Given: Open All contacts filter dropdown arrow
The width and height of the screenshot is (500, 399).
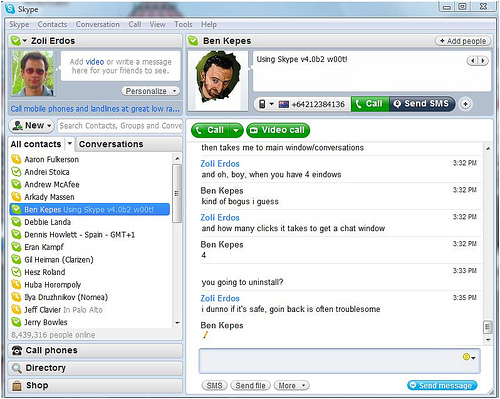Looking at the screenshot, I should [70, 144].
